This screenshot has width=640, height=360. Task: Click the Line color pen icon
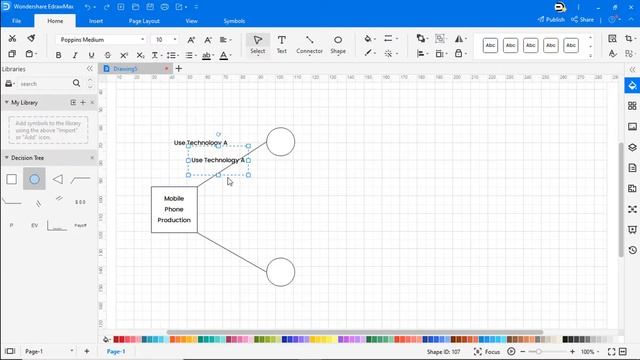pos(368,53)
